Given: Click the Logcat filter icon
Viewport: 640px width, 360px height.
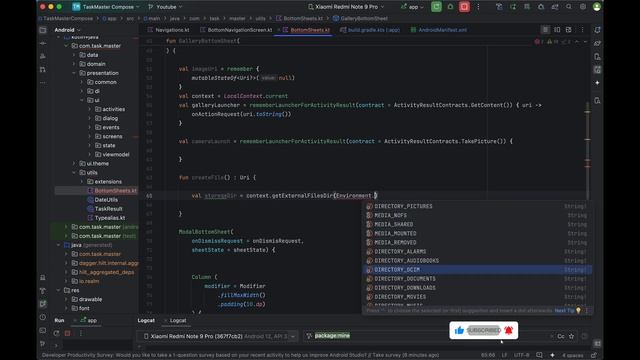Looking at the screenshot, I should point(309,336).
